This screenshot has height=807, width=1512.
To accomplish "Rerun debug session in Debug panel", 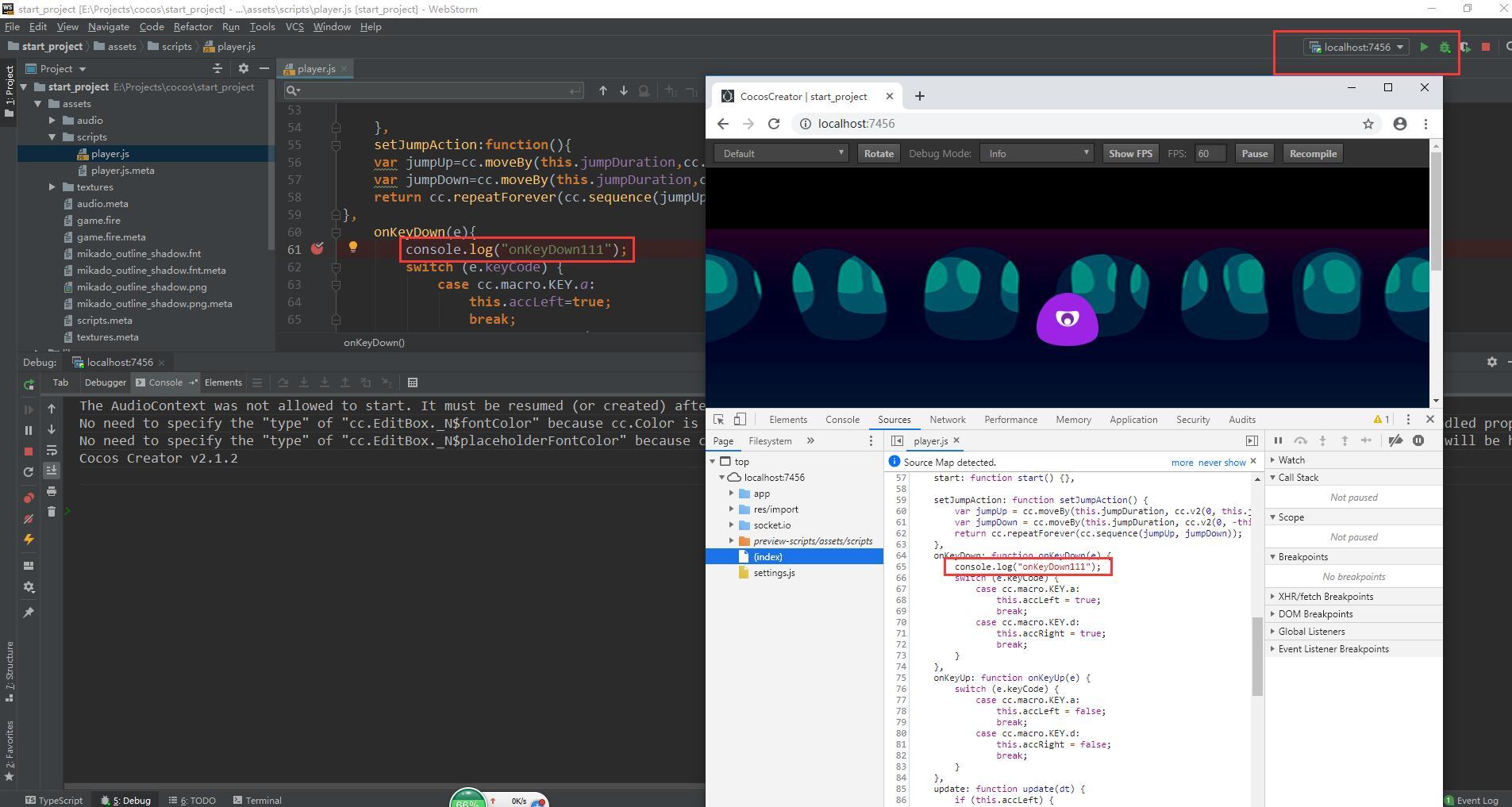I will click(29, 385).
